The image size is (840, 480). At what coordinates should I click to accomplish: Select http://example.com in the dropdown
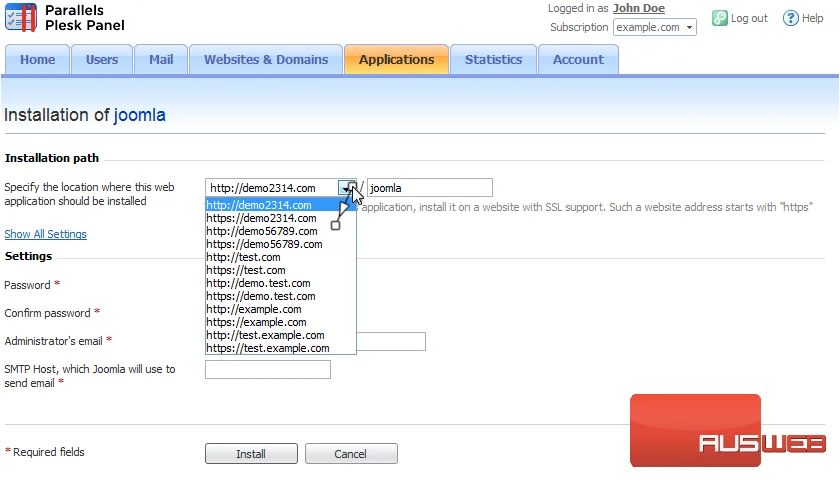point(281,309)
